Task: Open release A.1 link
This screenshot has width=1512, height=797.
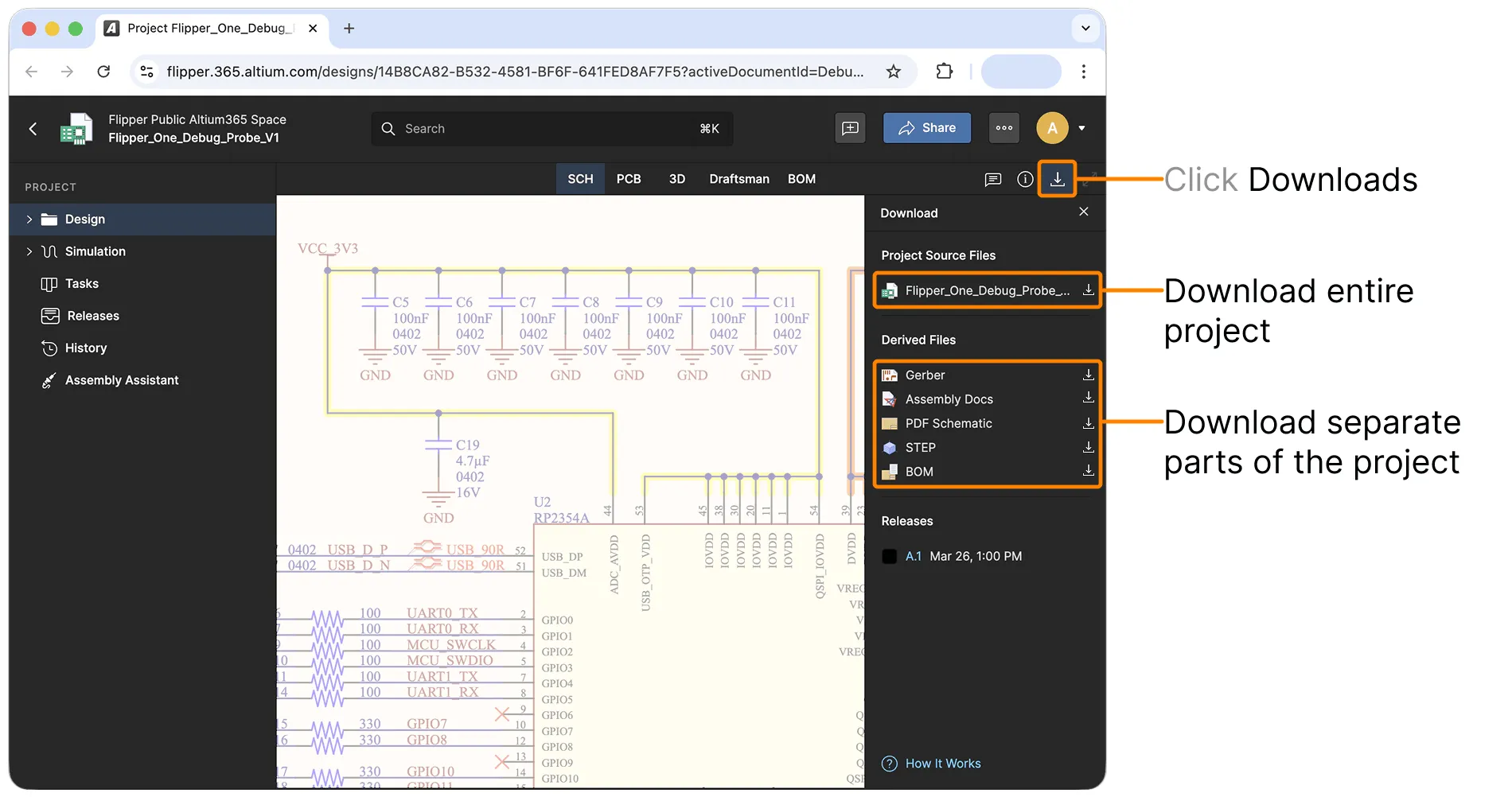Action: tap(914, 556)
